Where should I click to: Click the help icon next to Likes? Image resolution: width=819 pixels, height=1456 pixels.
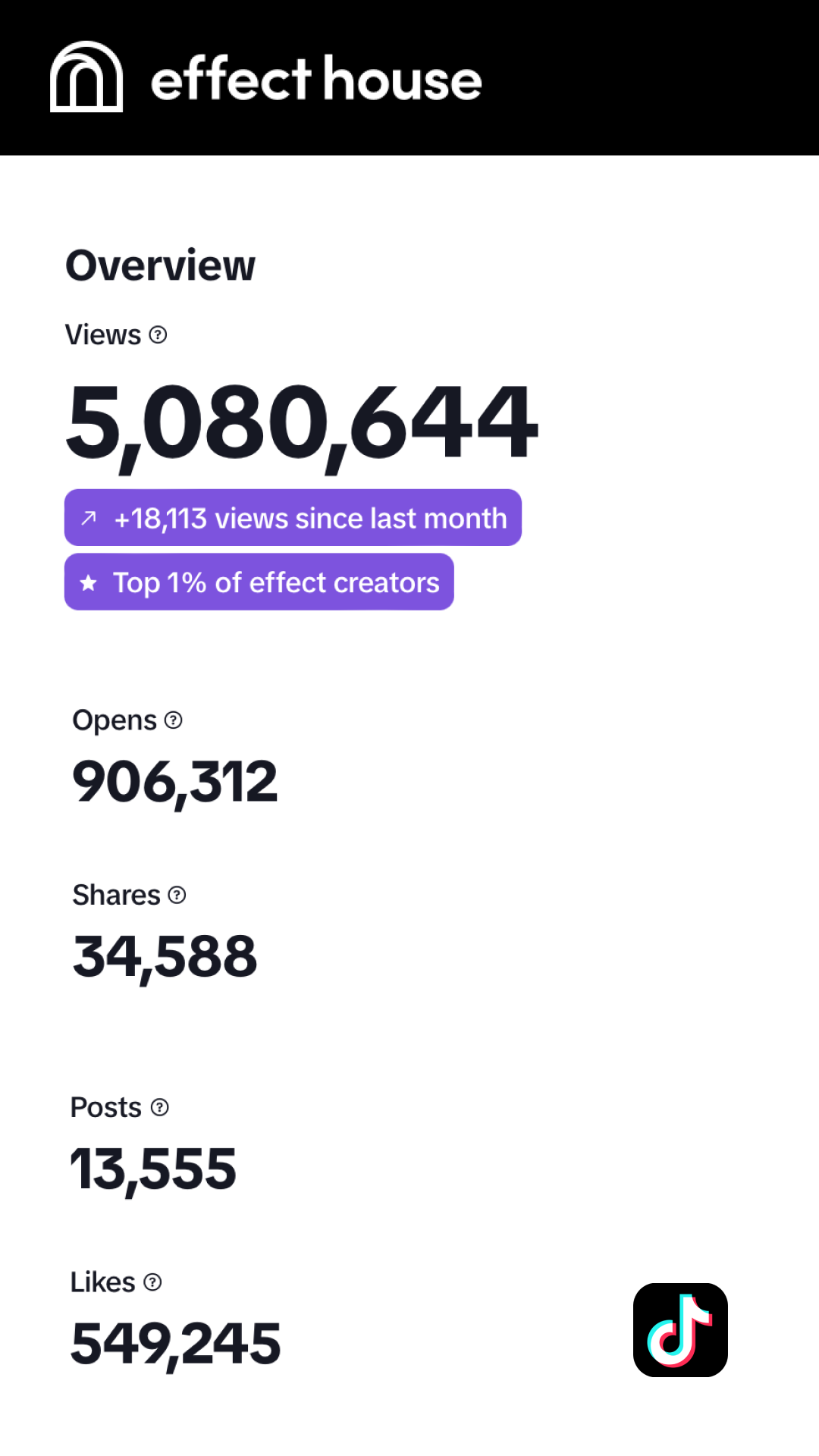point(152,1282)
